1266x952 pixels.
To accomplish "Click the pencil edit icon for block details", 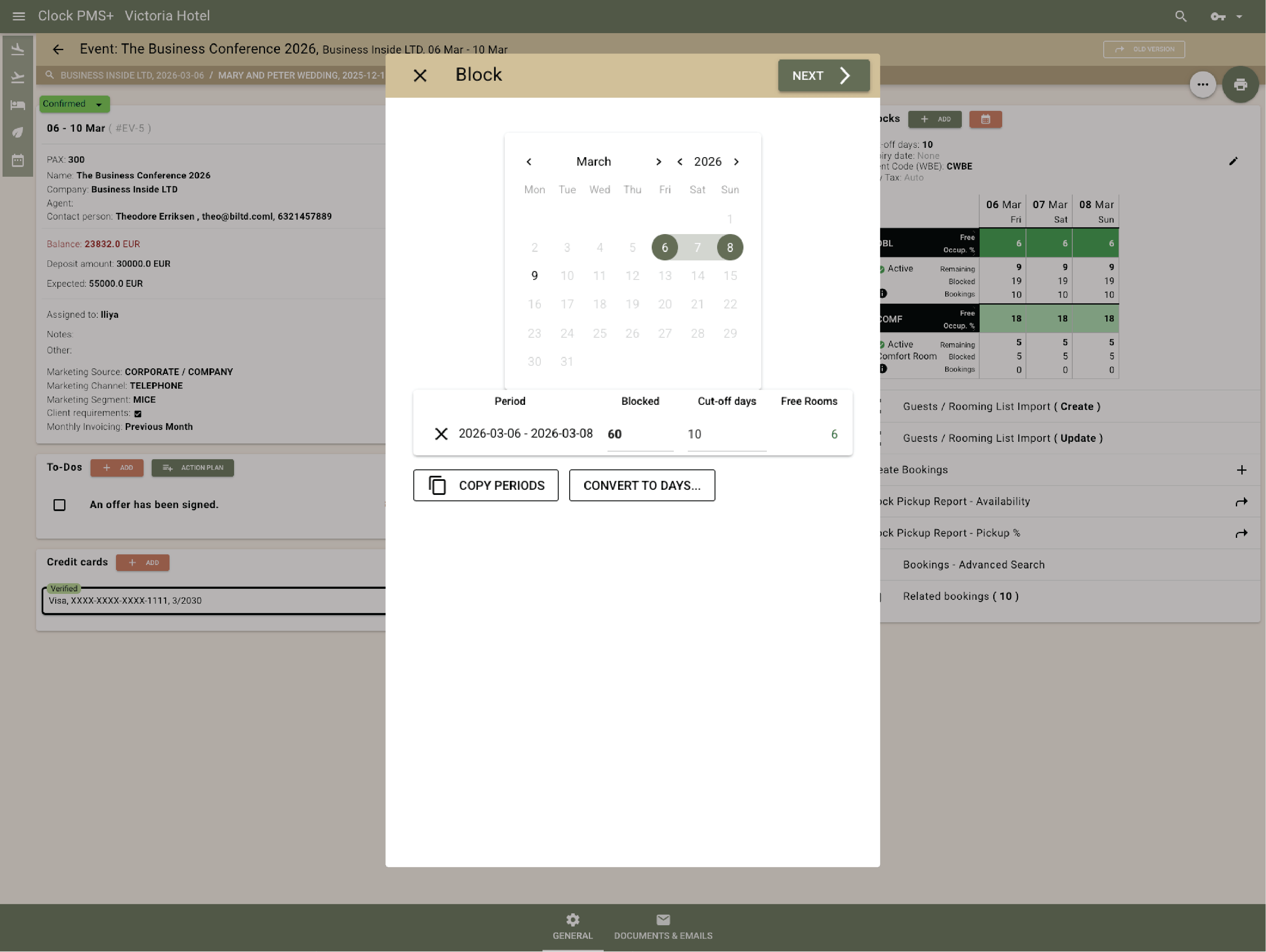I will [1233, 161].
